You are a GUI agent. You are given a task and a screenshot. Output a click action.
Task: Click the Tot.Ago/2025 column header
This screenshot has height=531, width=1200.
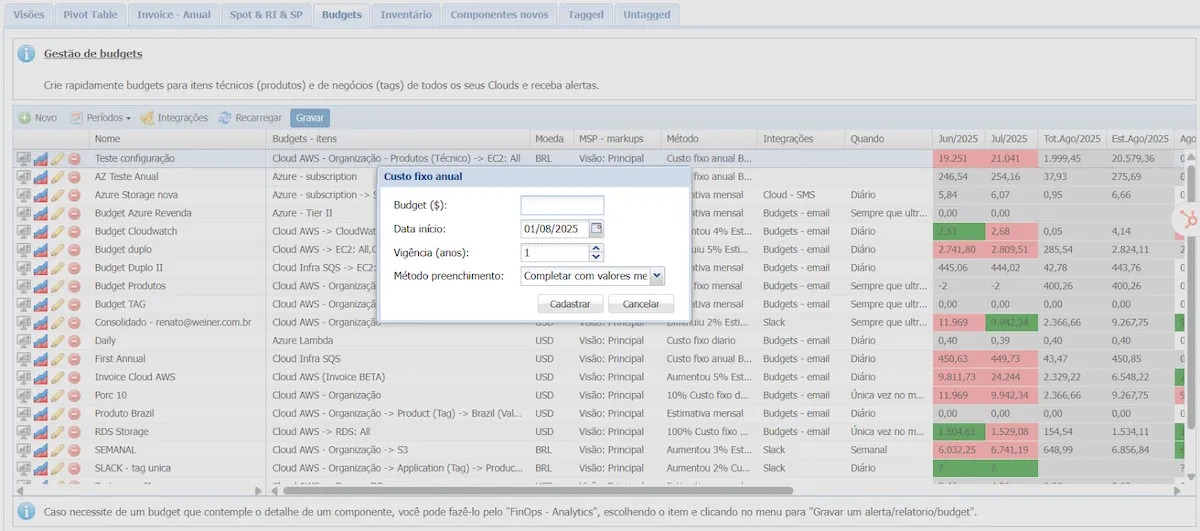coord(1072,139)
